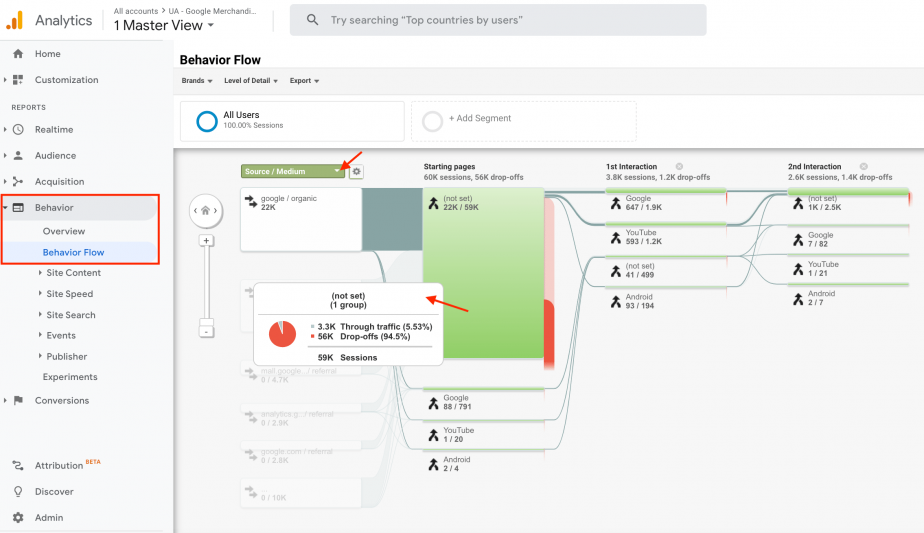Open the Discover lightbulb icon

[18, 491]
